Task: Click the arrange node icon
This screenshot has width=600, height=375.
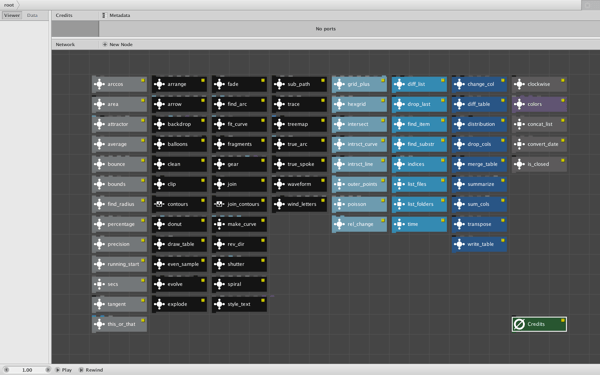Action: click(x=160, y=84)
